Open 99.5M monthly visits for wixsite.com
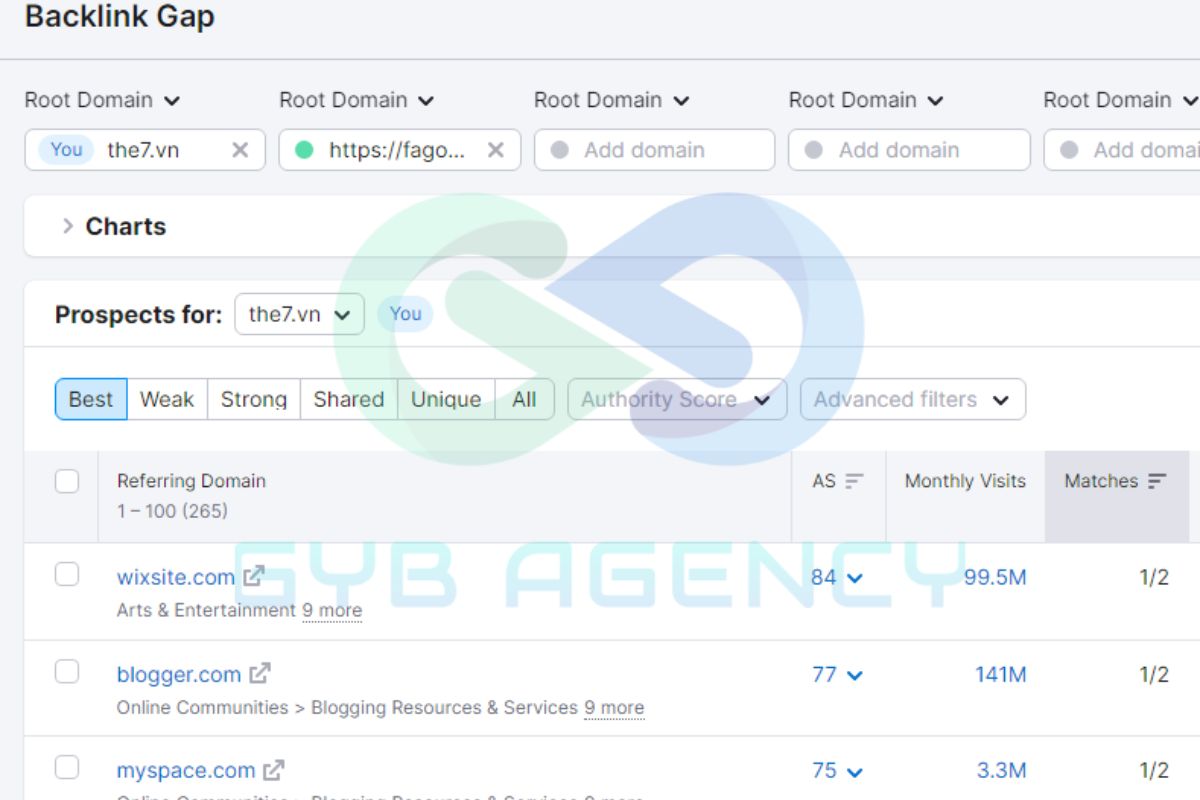 (x=995, y=577)
